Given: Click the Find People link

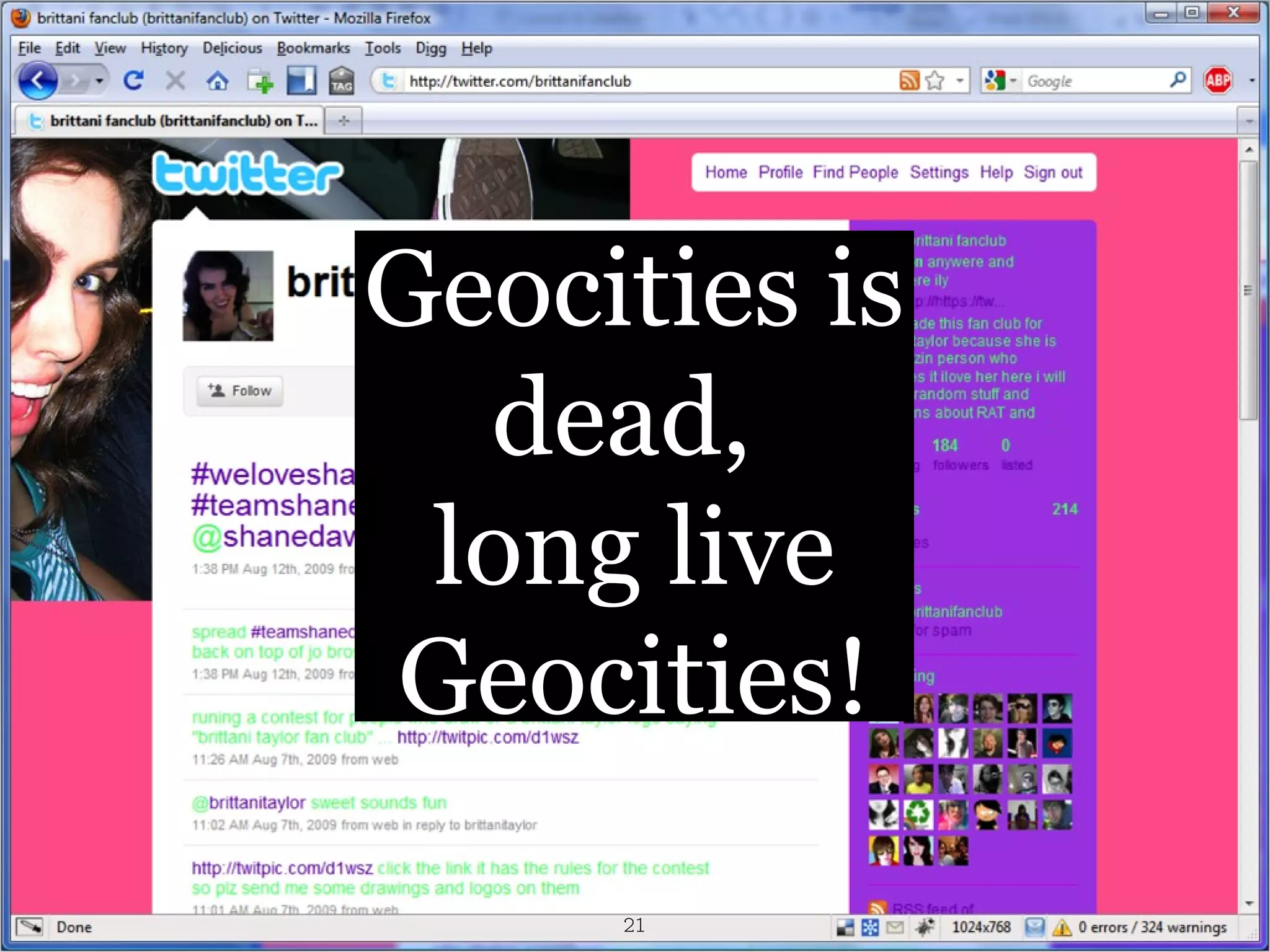Looking at the screenshot, I should tap(855, 172).
